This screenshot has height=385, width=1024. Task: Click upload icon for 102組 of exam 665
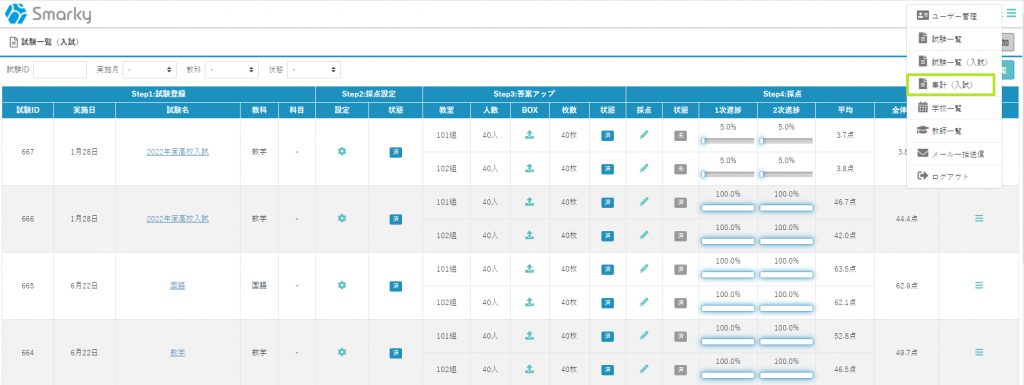(x=530, y=302)
